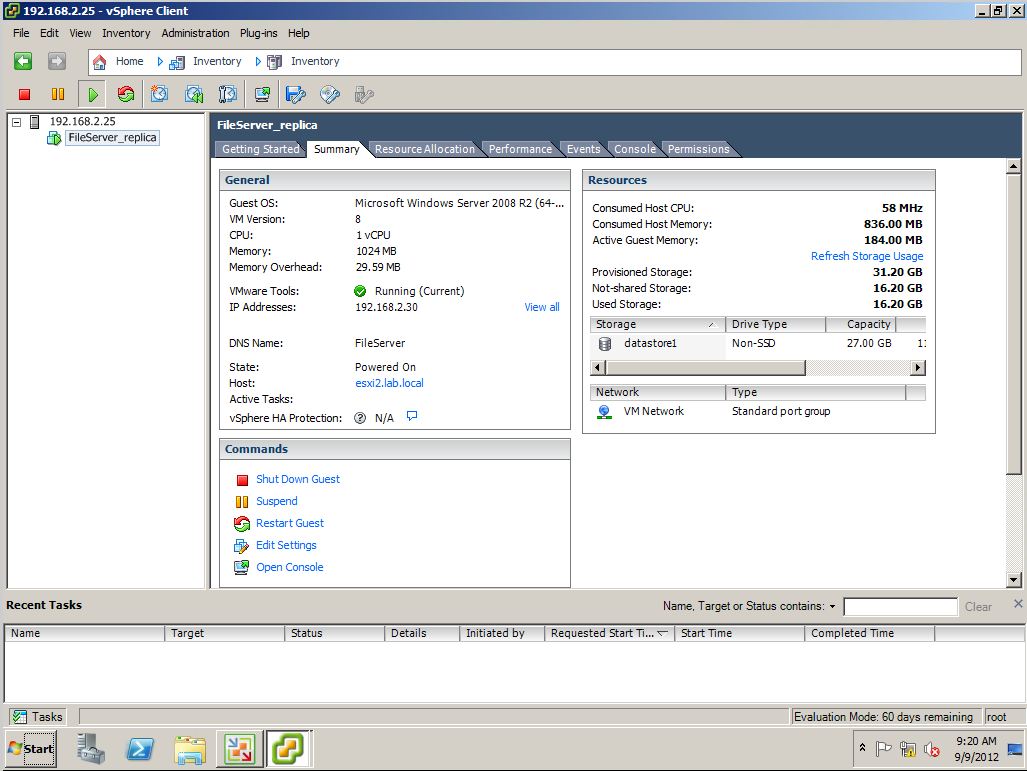Viewport: 1027px width, 771px height.
Task: Click the sort arrow on Storage column header
Action: click(711, 325)
